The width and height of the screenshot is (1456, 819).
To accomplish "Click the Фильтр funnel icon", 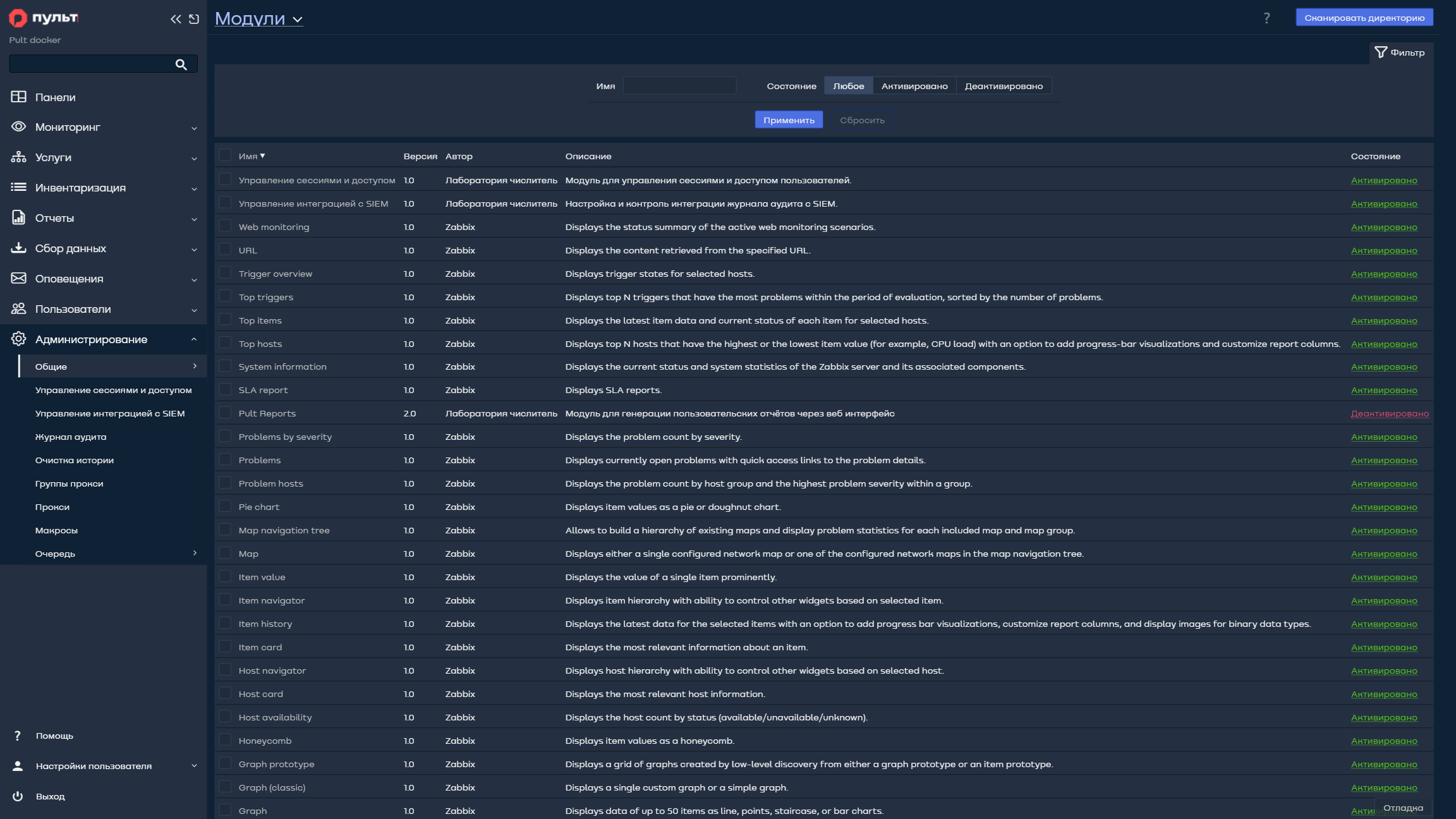I will click(x=1381, y=52).
